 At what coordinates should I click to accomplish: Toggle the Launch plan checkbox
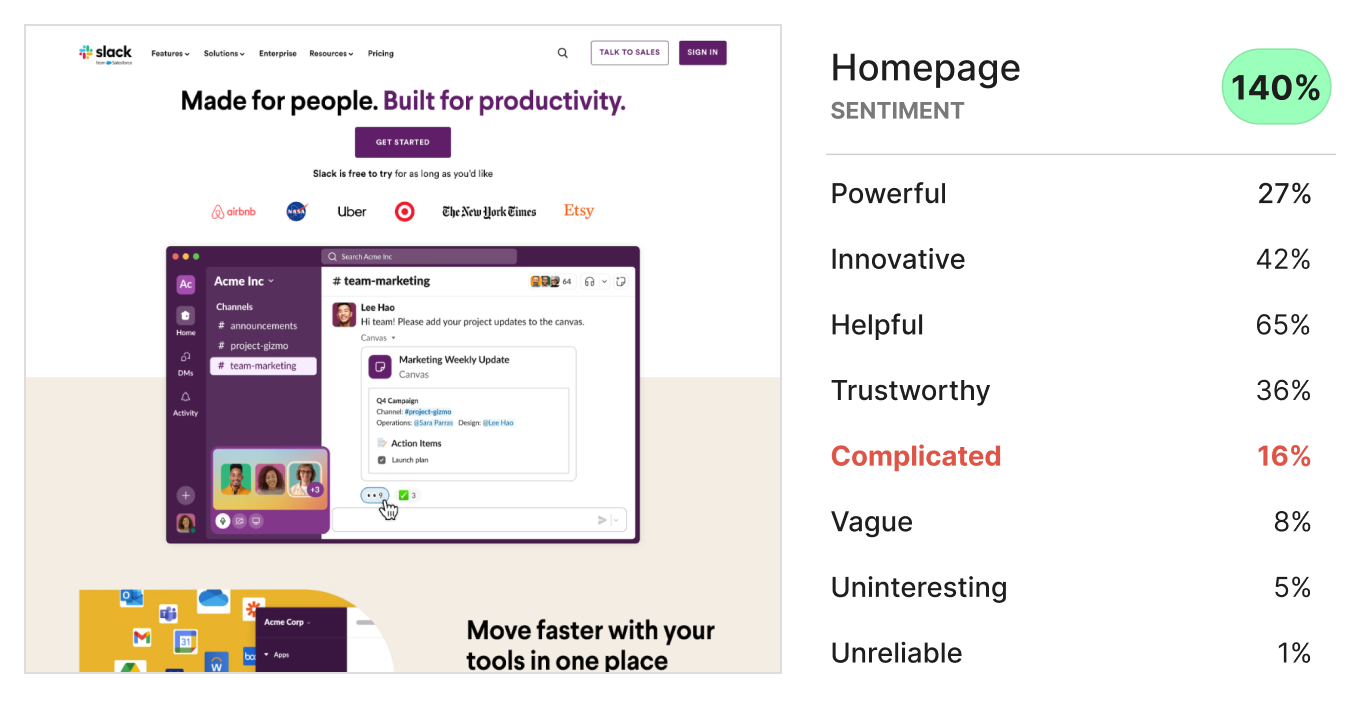point(381,460)
